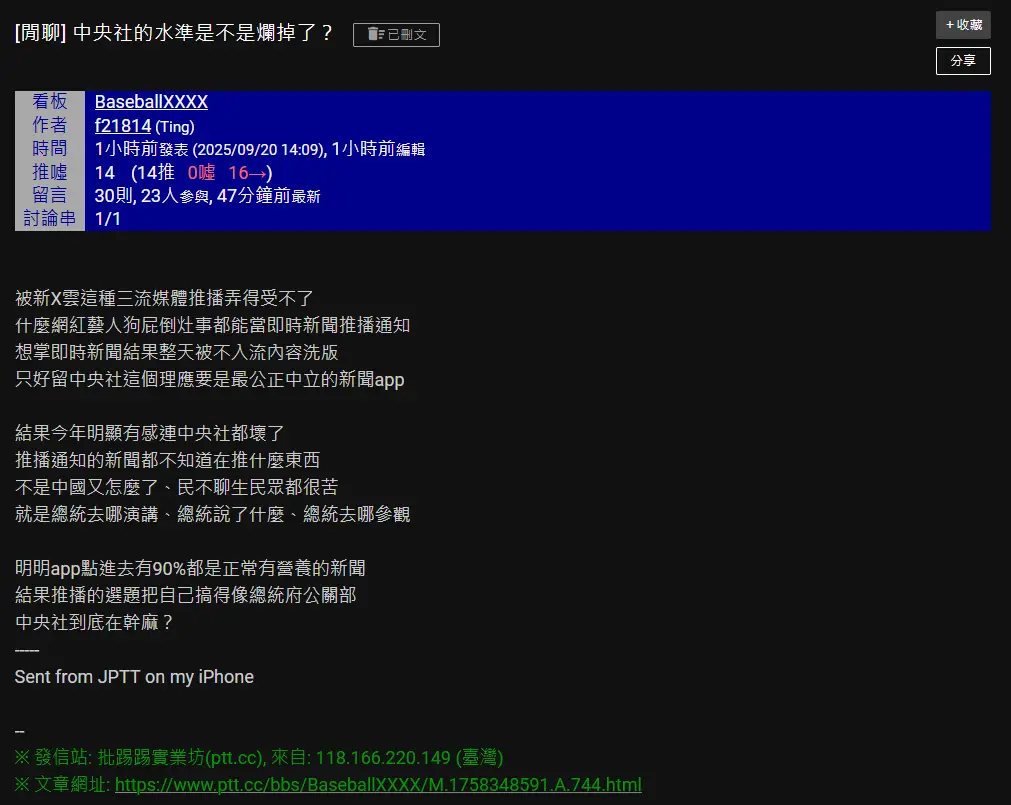The image size is (1011, 805).
Task: Click line 只好留中央社這個理應要是最公正中立的新聞app
Action: tap(210, 380)
